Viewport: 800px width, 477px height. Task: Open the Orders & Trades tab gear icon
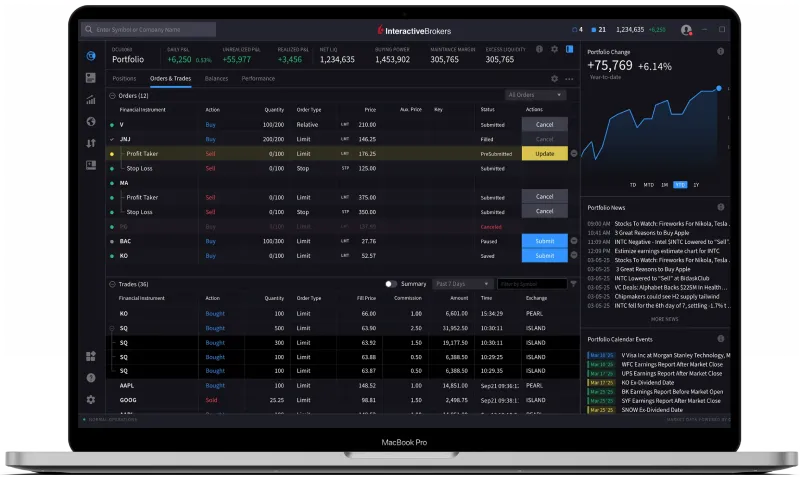555,79
